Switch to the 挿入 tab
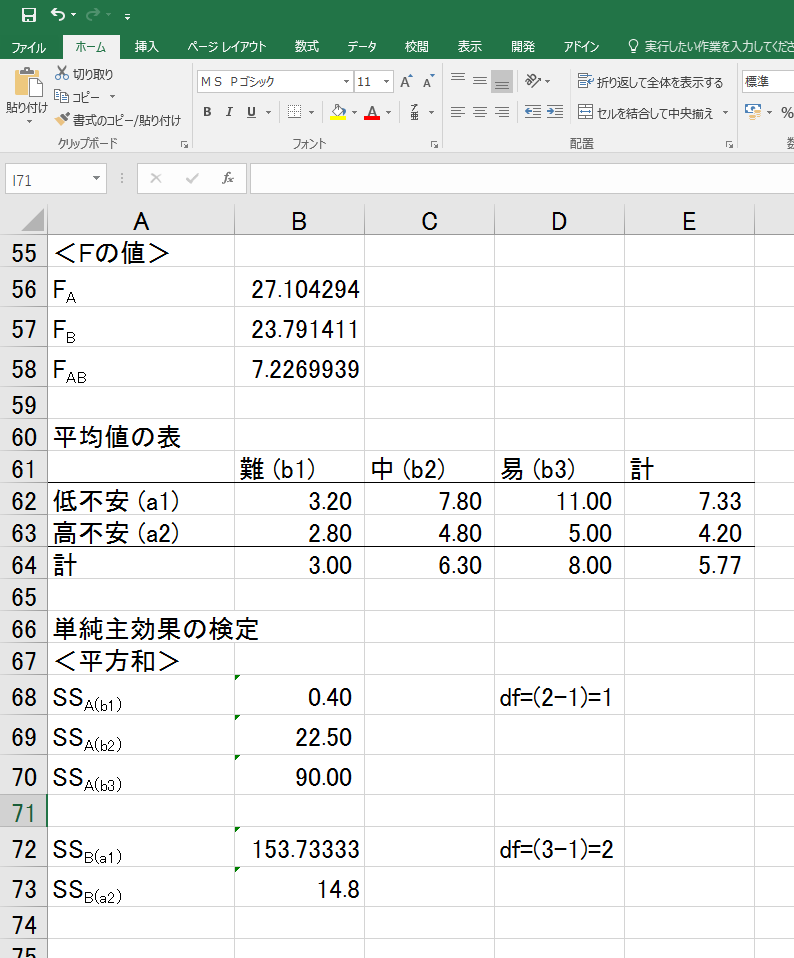The height and width of the screenshot is (958, 794). 147,47
